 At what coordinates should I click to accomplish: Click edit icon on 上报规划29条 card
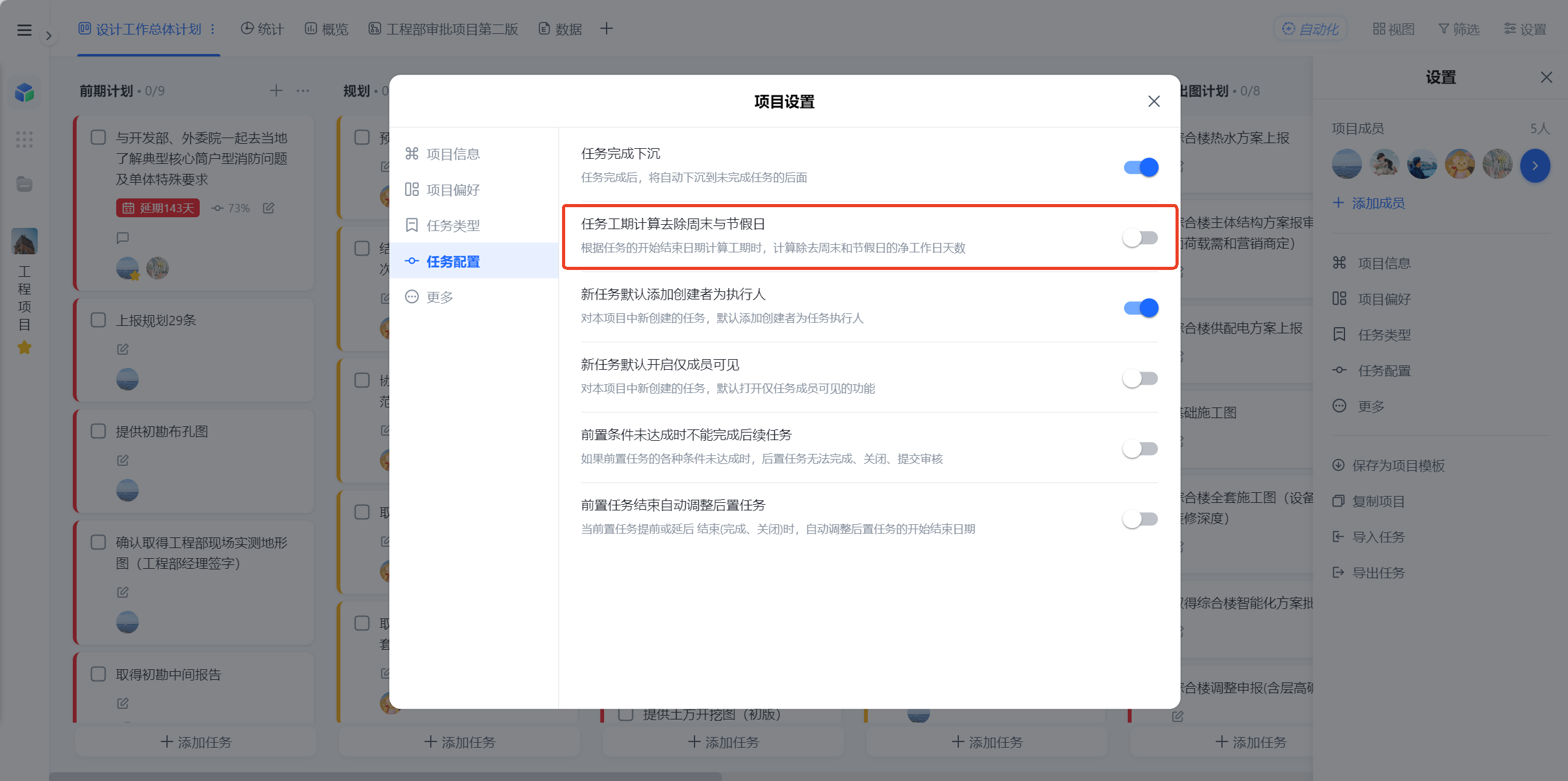point(123,348)
